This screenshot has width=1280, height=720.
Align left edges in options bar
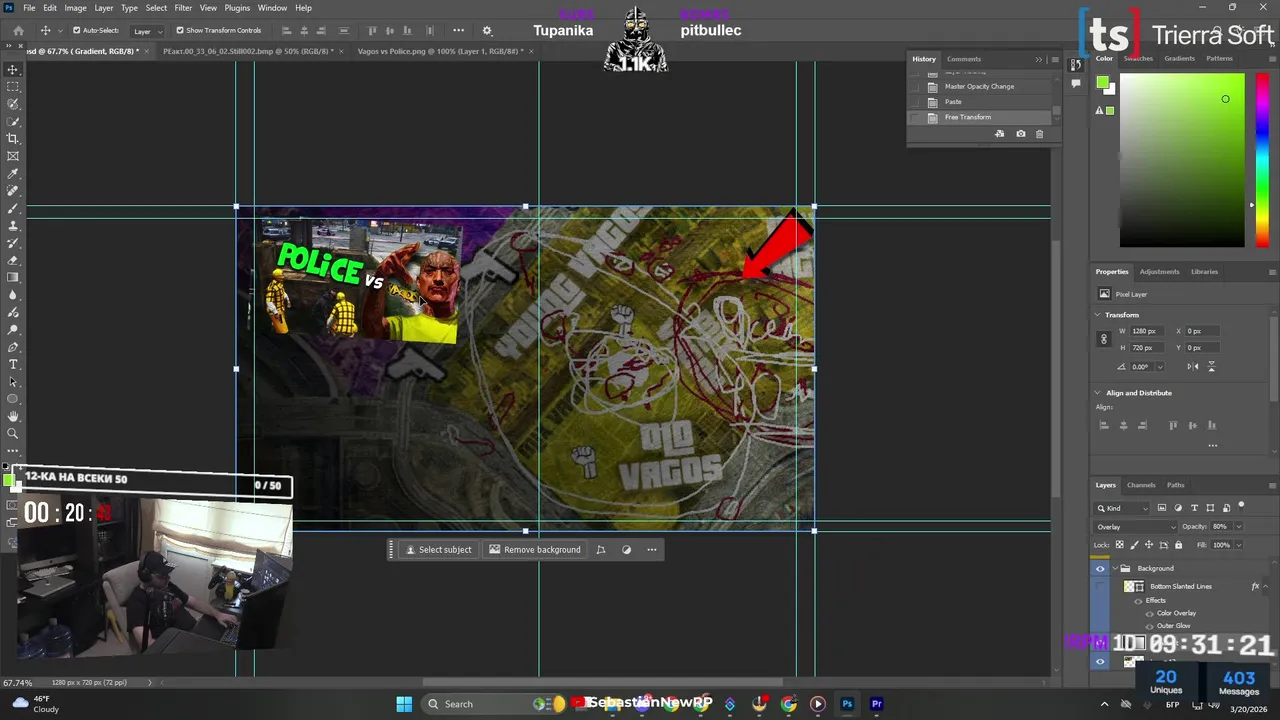point(287,30)
